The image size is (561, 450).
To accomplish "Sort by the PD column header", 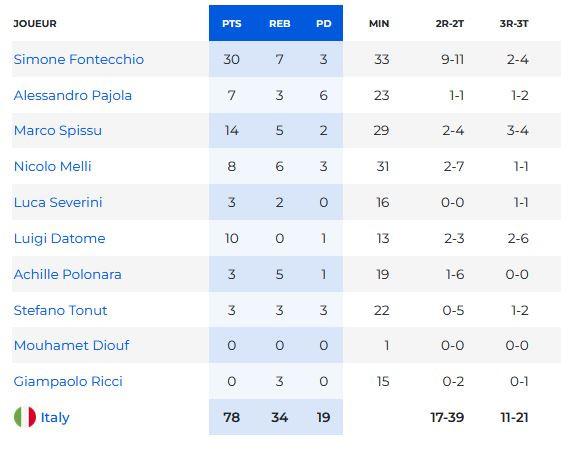I will click(324, 24).
